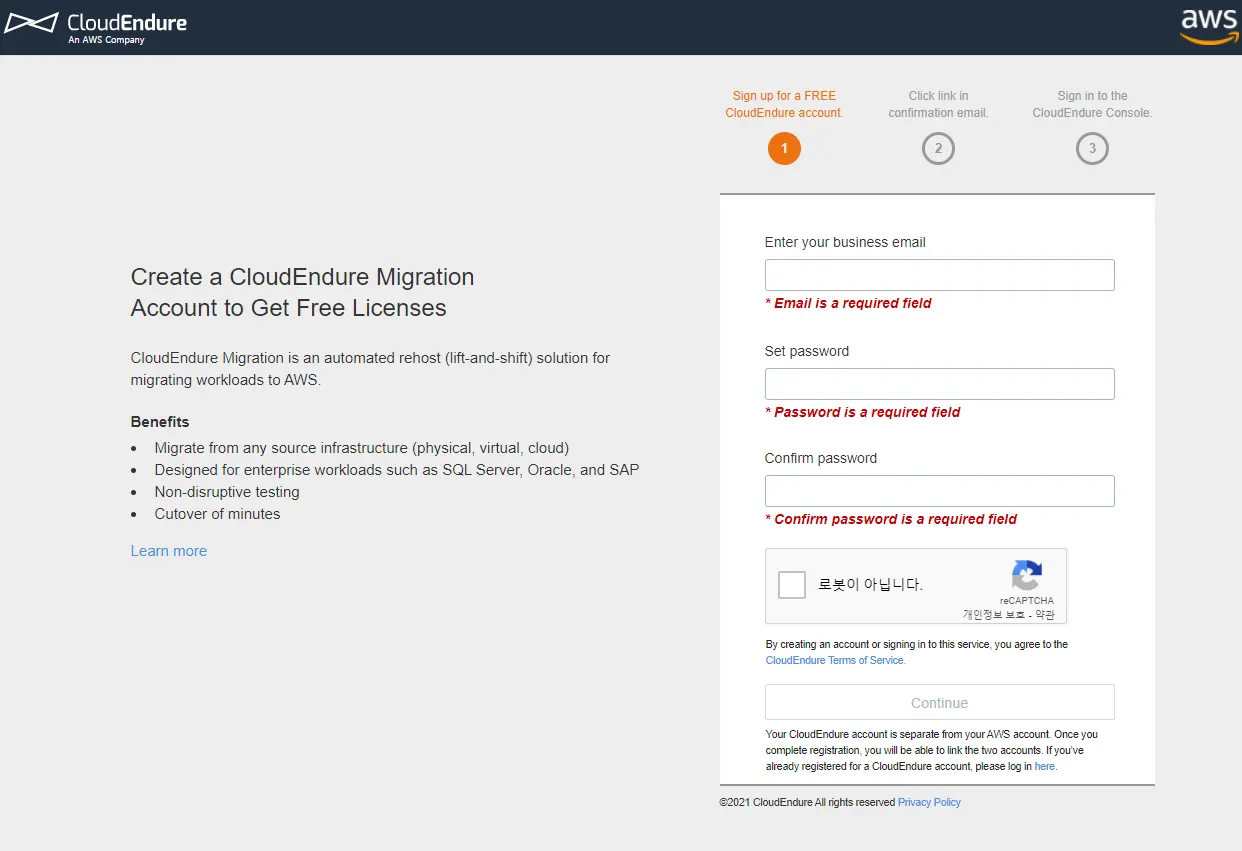The width and height of the screenshot is (1242, 851).
Task: Click 'Confirm password is a required field' text
Action: [891, 519]
